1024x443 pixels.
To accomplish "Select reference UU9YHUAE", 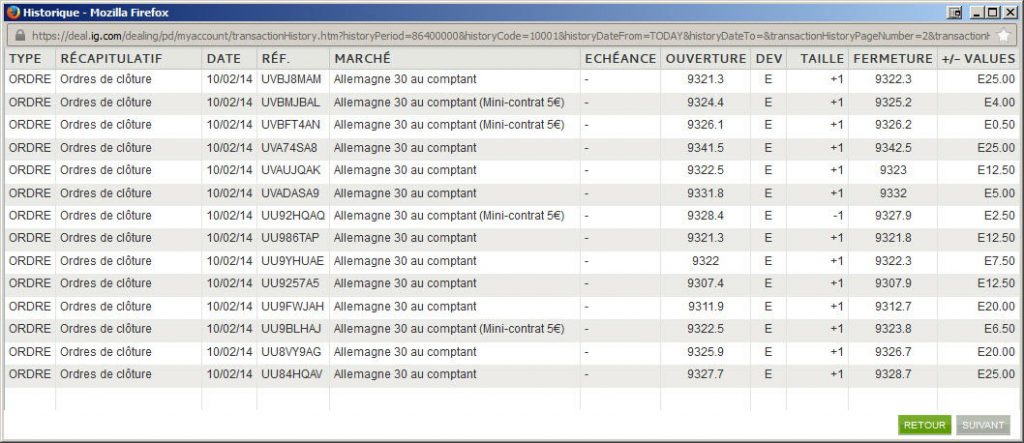I will tap(293, 261).
